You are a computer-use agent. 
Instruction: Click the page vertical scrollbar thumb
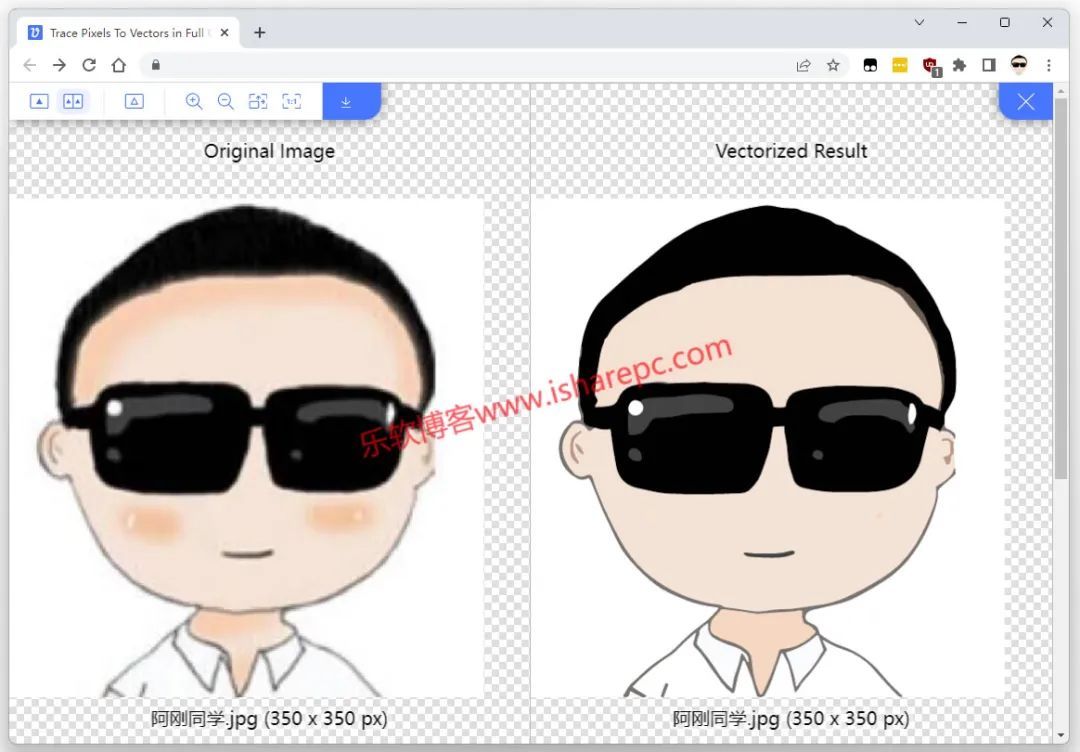pyautogui.click(x=1061, y=288)
